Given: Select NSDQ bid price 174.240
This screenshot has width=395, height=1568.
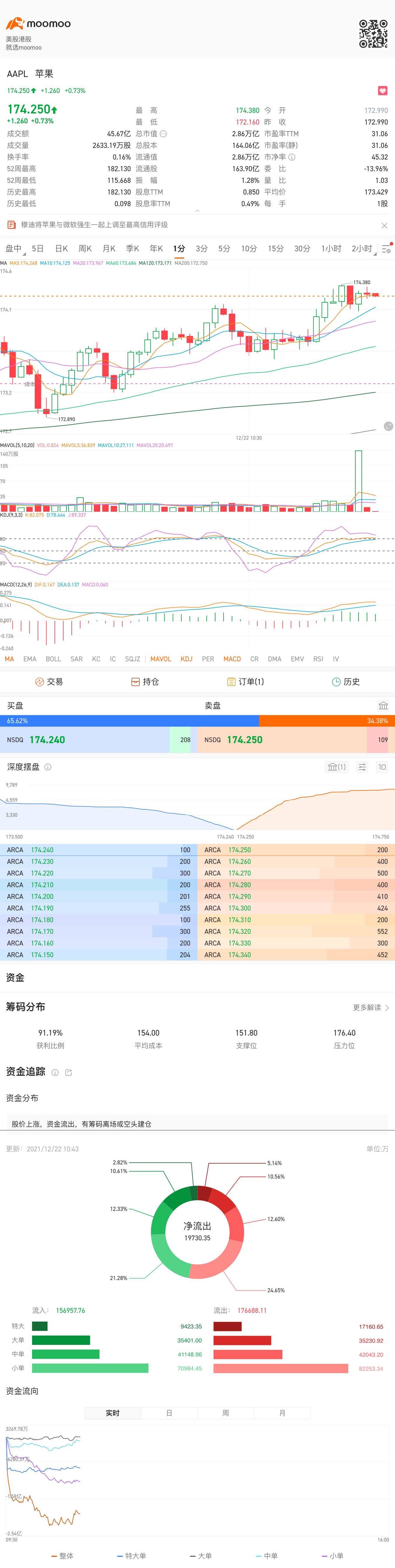Looking at the screenshot, I should click(x=48, y=740).
